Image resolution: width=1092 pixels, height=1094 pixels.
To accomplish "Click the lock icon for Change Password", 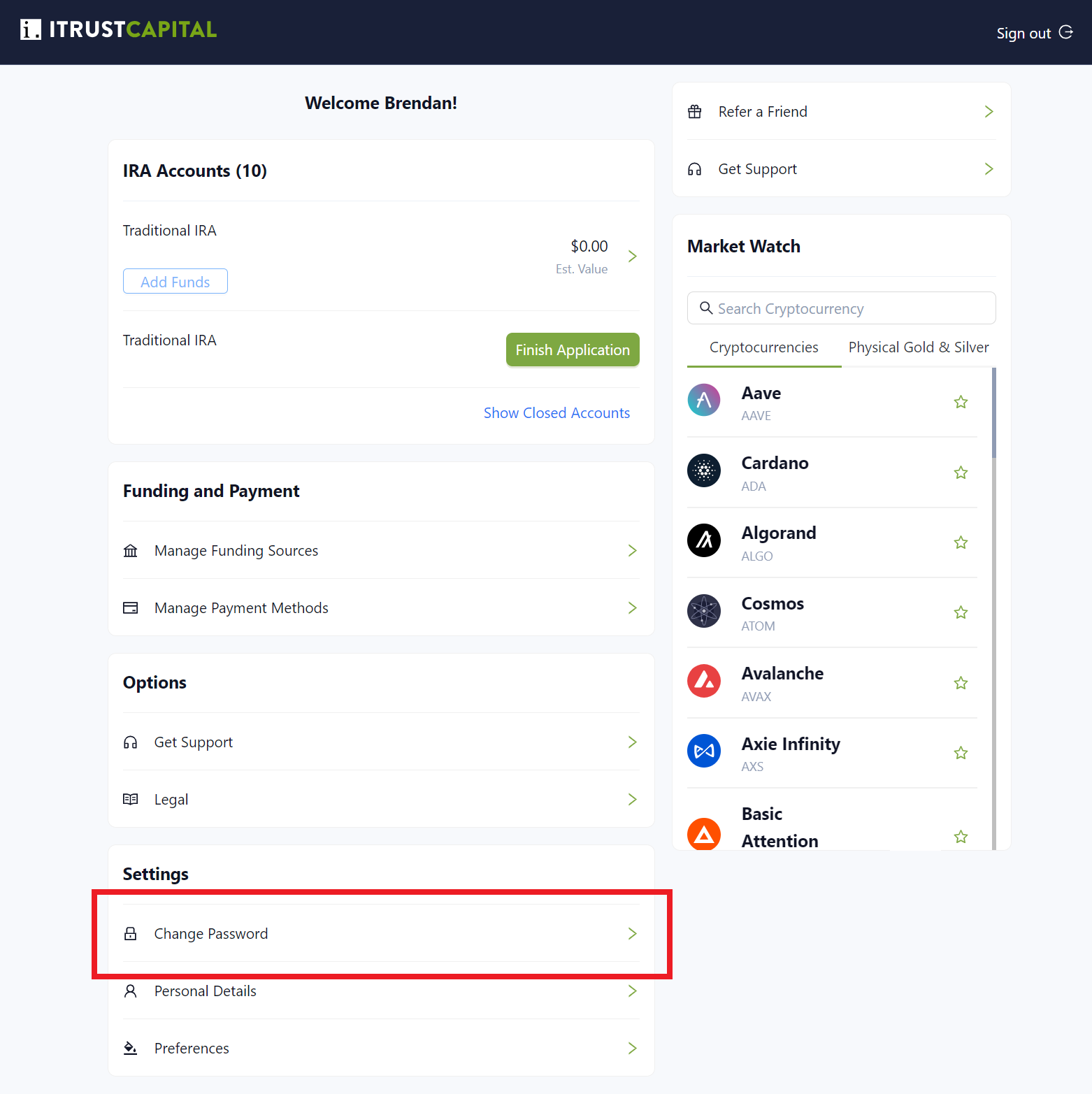I will pyautogui.click(x=131, y=934).
